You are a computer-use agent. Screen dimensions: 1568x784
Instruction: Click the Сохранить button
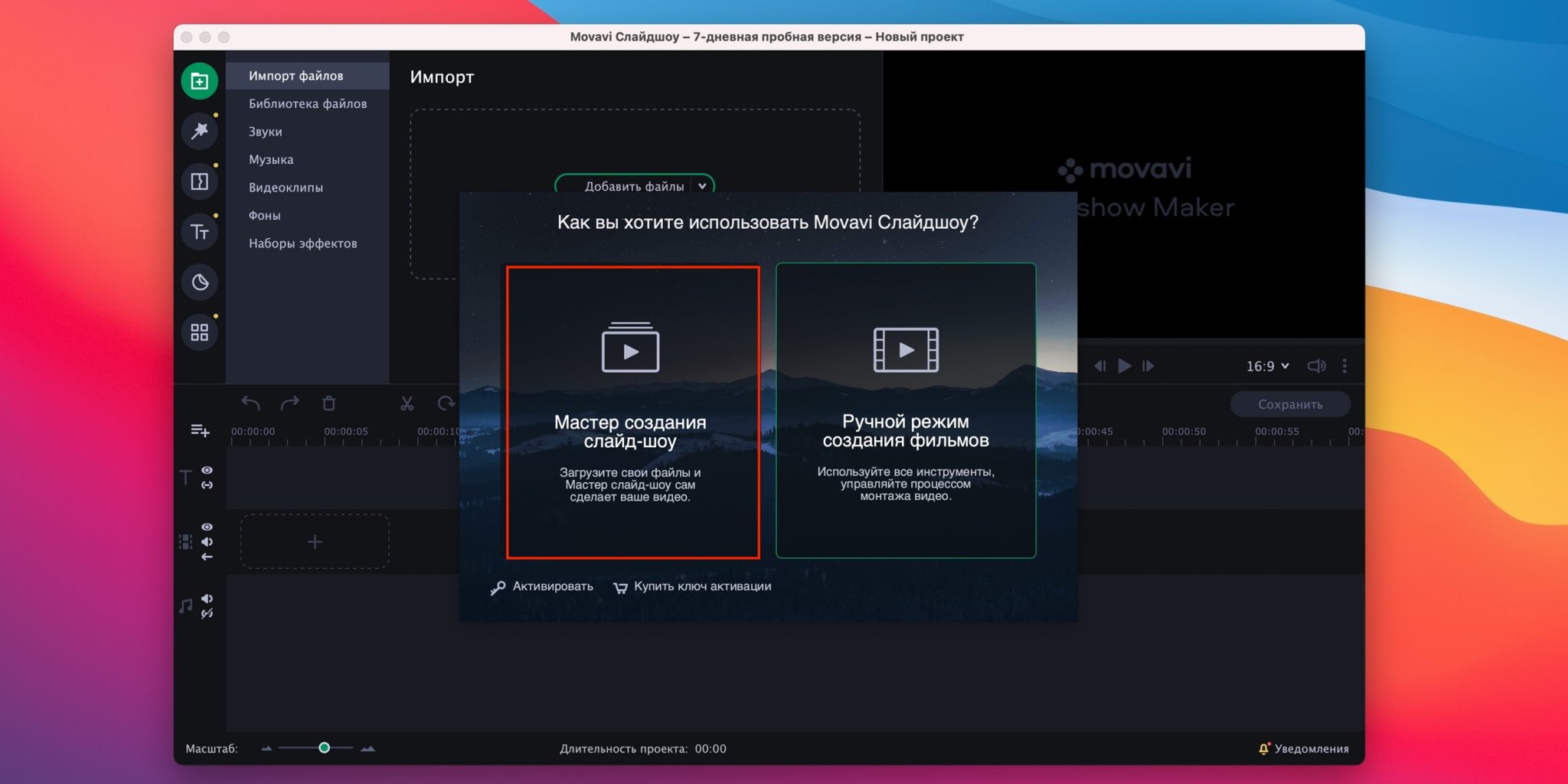1290,404
